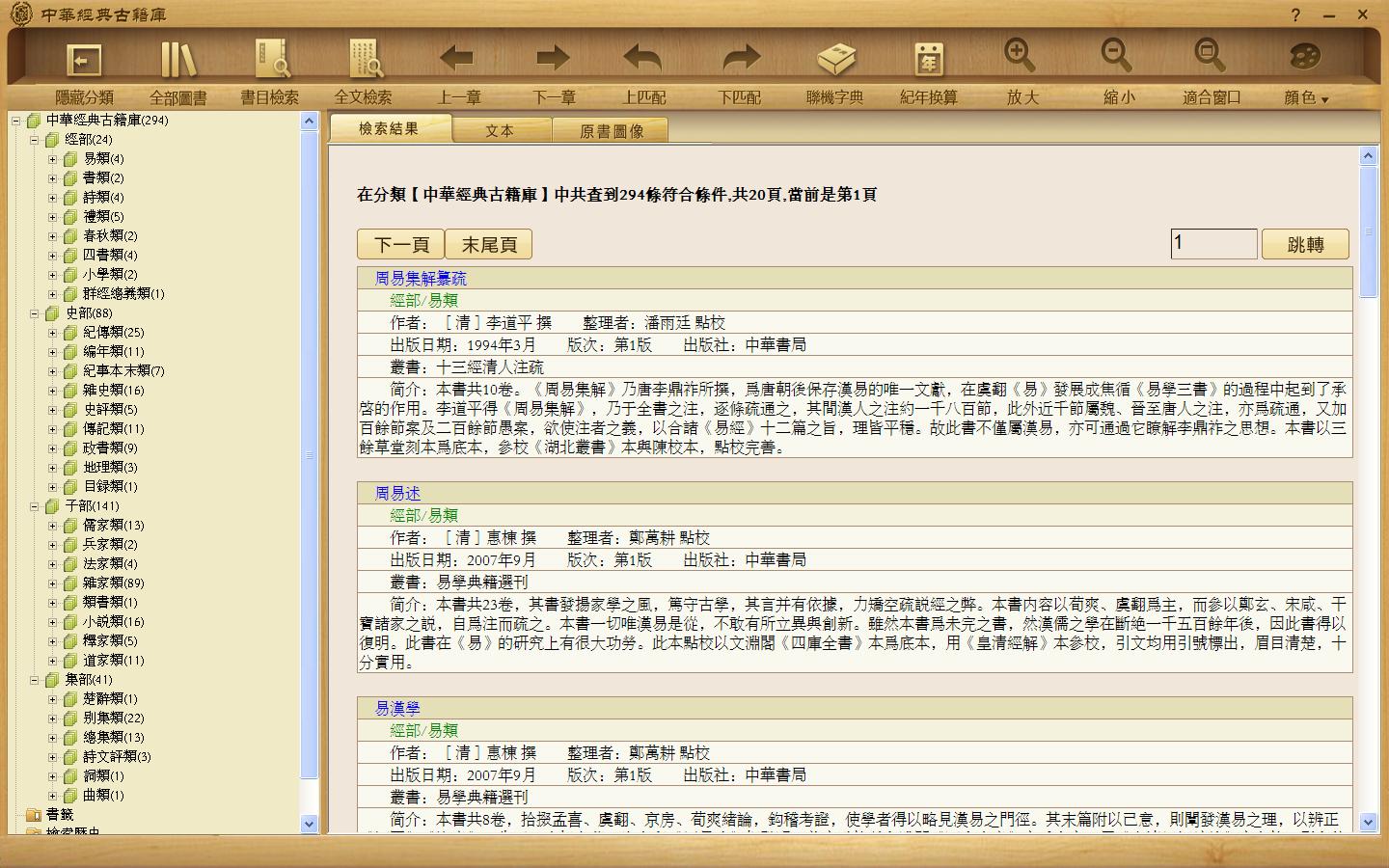Image resolution: width=1389 pixels, height=868 pixels.
Task: Open the 周易集解纂疏 book link
Action: (421, 279)
